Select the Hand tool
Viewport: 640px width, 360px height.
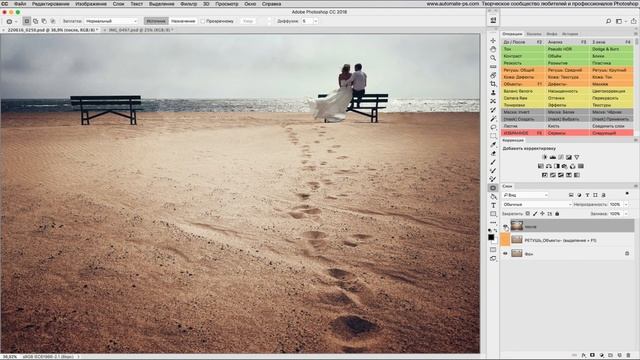pos(493,49)
